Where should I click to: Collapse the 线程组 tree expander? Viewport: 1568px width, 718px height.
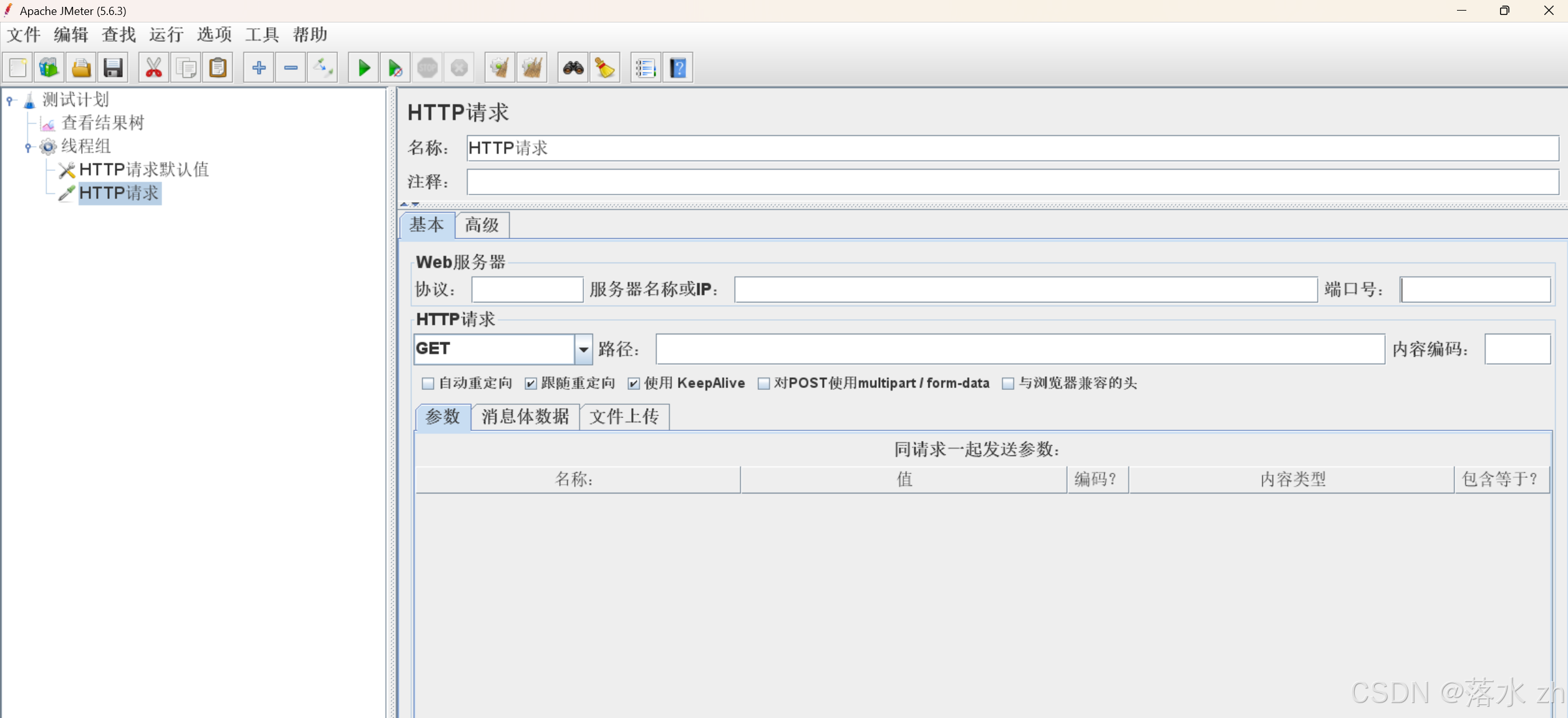pyautogui.click(x=28, y=147)
